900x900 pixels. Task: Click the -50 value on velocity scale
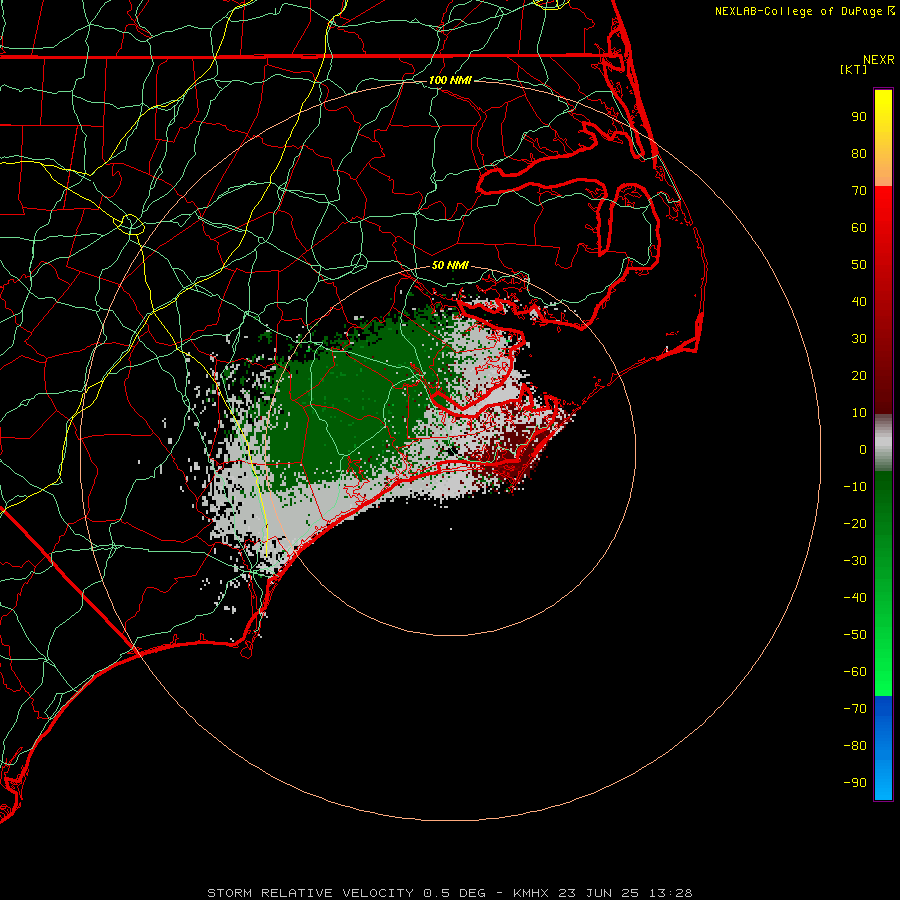[x=855, y=635]
